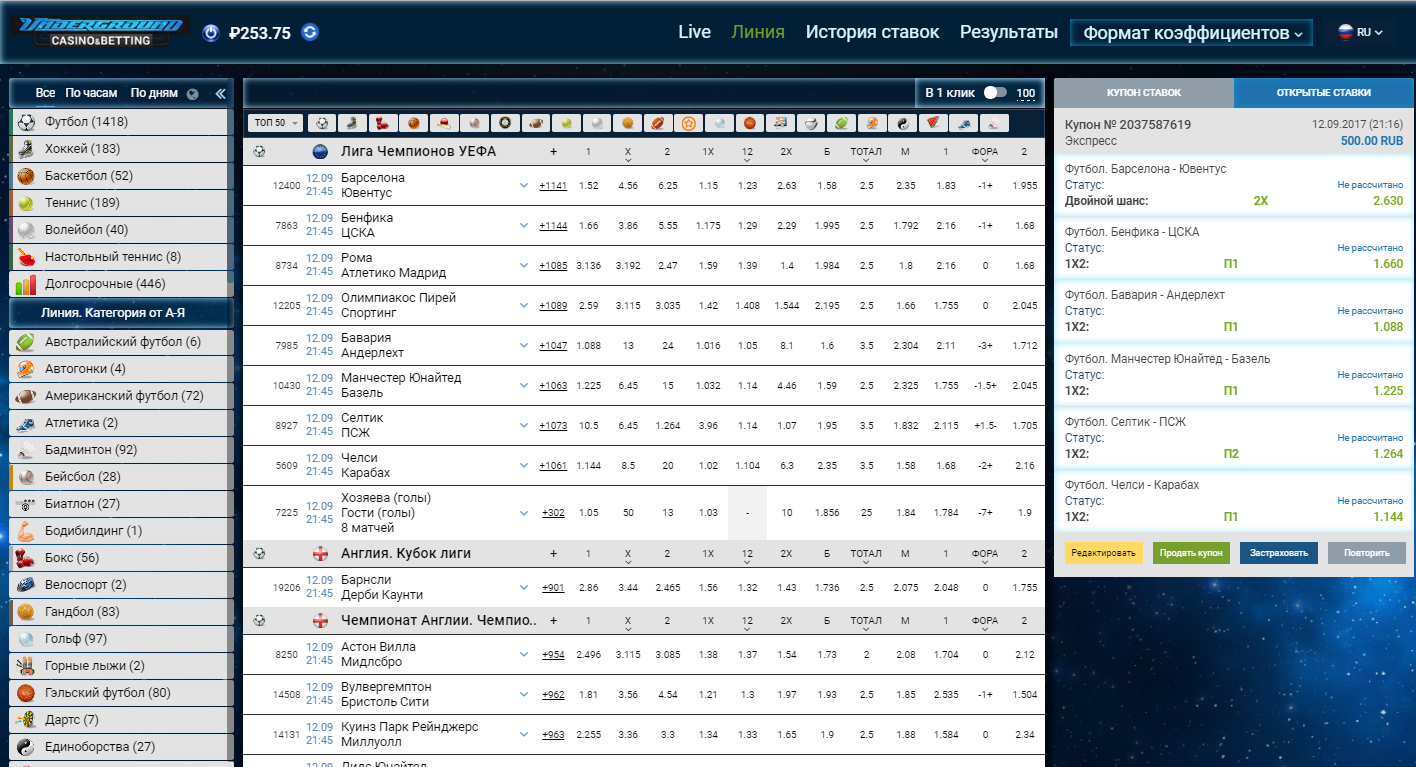Open Футбол (1418) category
The width and height of the screenshot is (1416, 767).
pyautogui.click(x=121, y=122)
